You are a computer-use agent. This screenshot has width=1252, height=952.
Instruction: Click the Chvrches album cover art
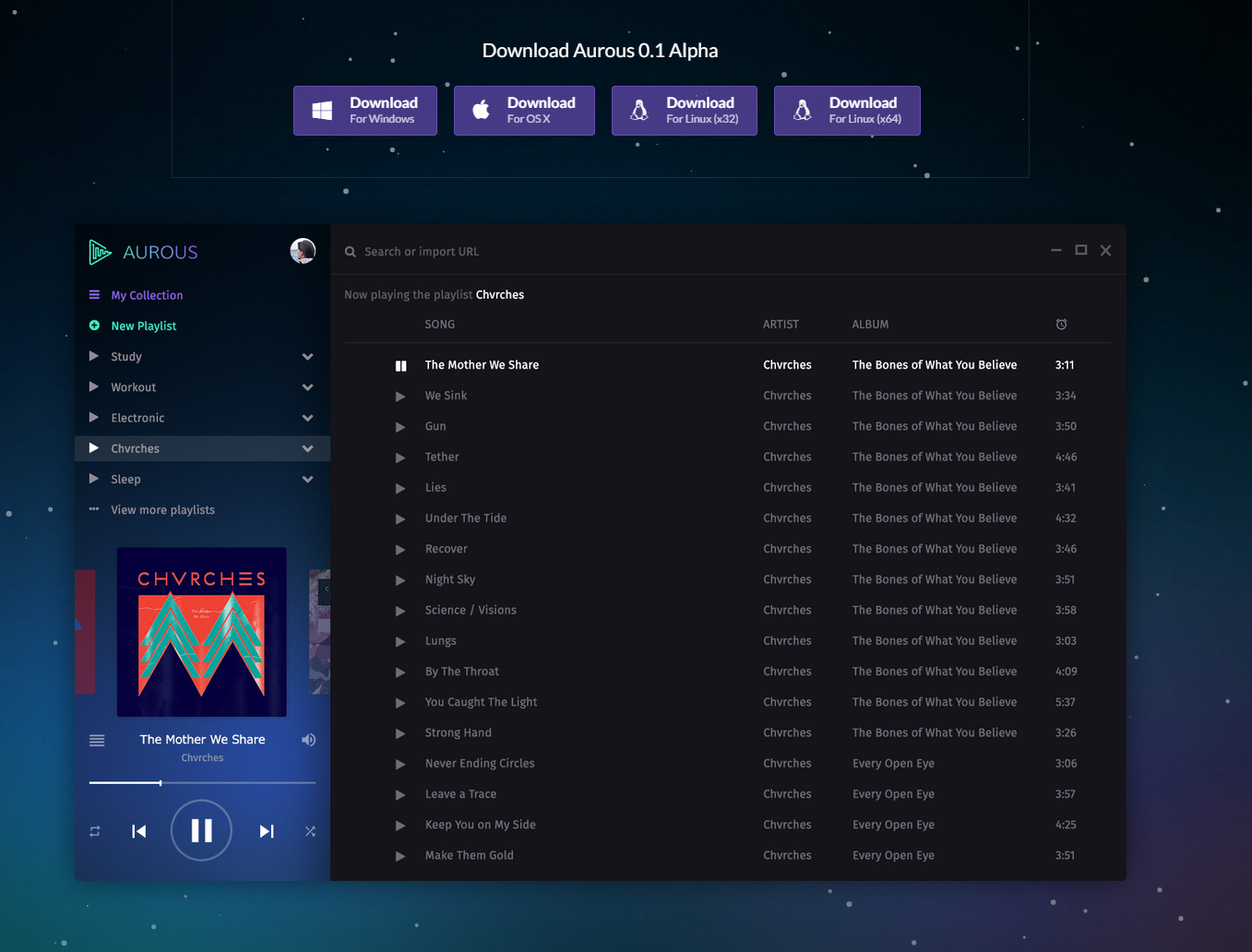tap(202, 632)
